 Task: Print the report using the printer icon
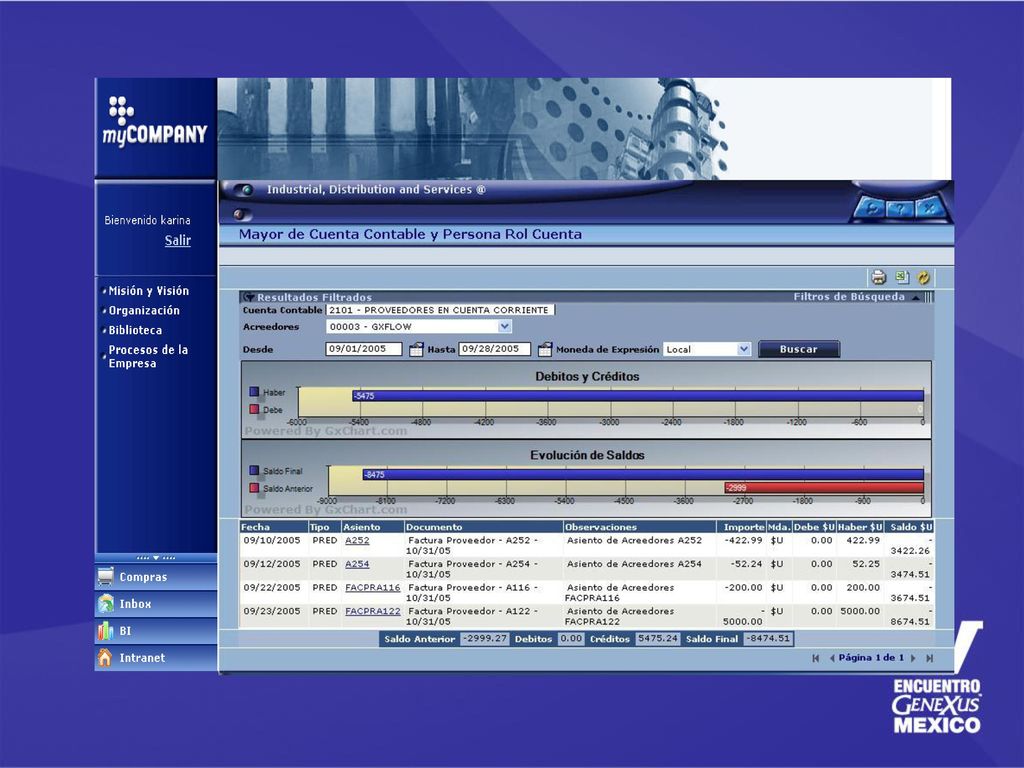(878, 278)
